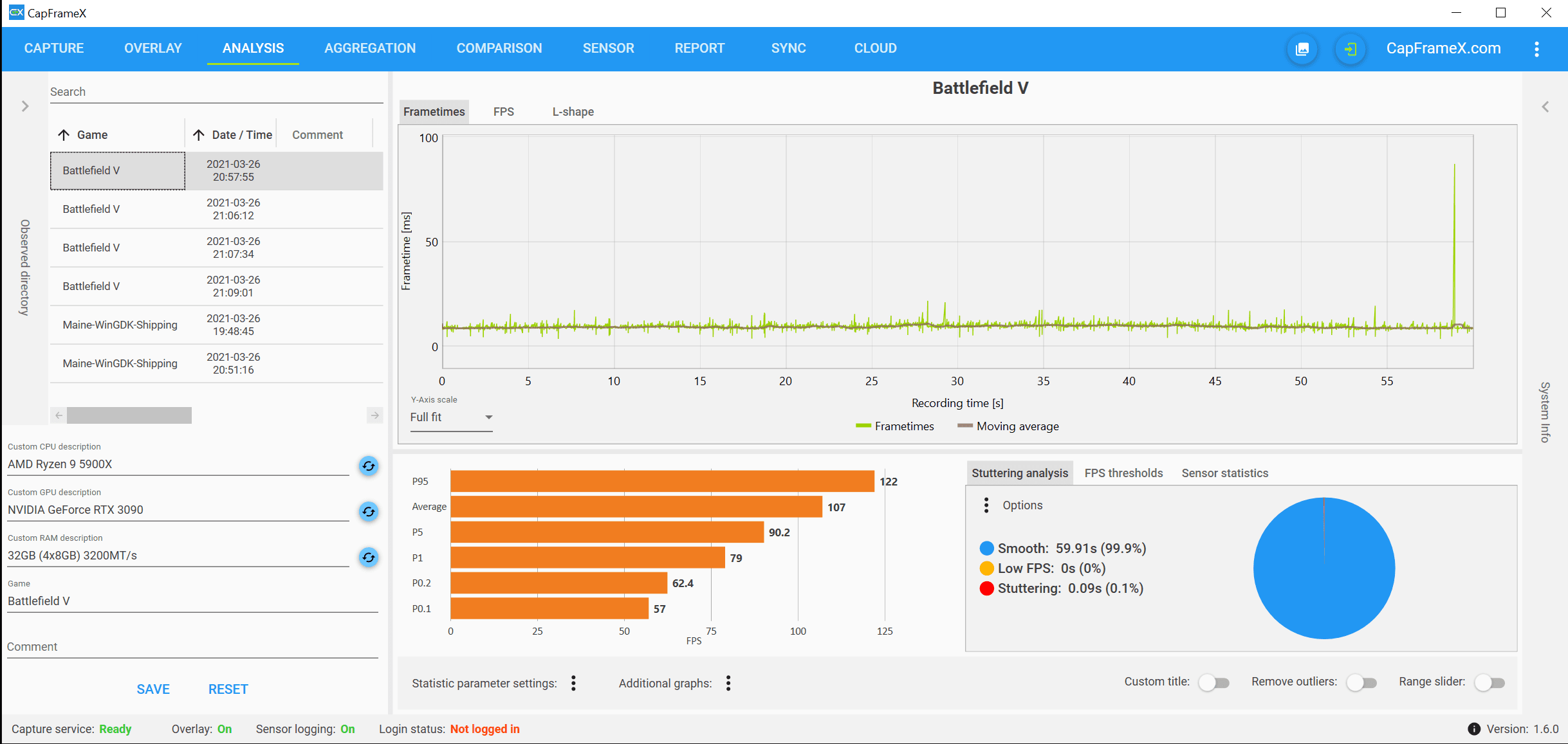Refresh the custom GPU description
Screen dimensions: 1568x744
[x=368, y=511]
